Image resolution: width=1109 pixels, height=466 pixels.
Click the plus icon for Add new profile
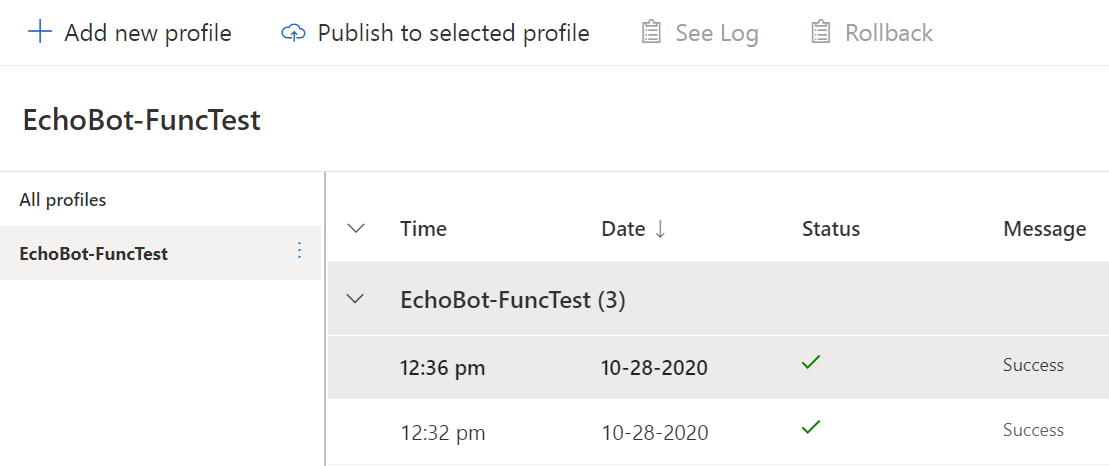39,33
